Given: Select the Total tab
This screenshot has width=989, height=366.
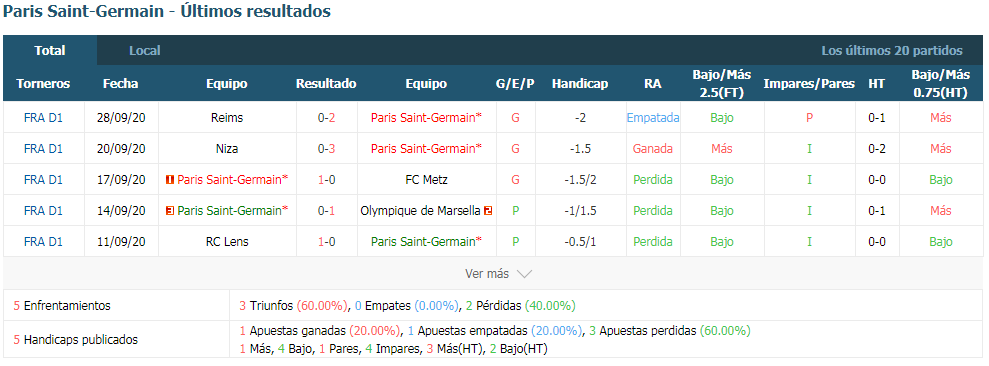Looking at the screenshot, I should point(50,50).
